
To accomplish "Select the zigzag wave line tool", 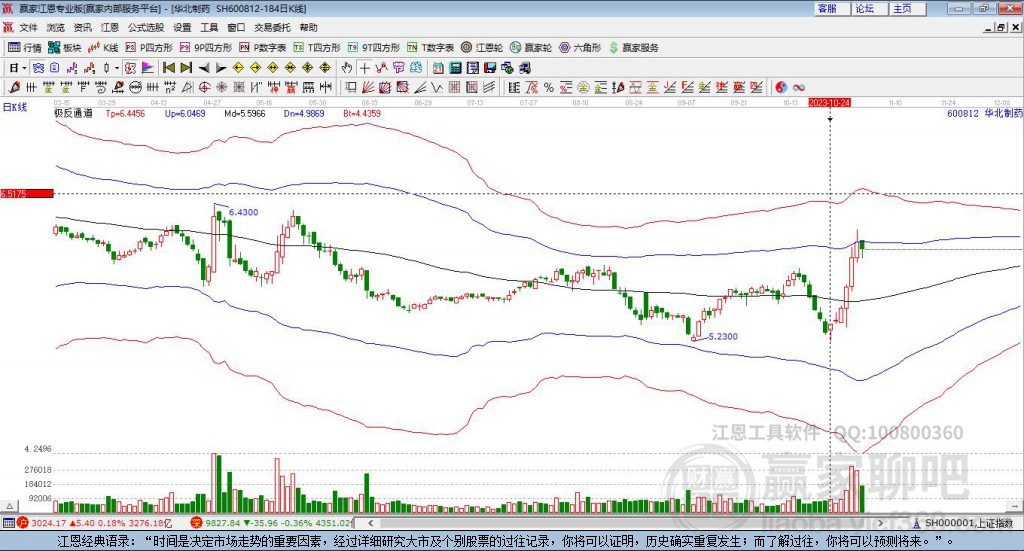I will pyautogui.click(x=436, y=87).
